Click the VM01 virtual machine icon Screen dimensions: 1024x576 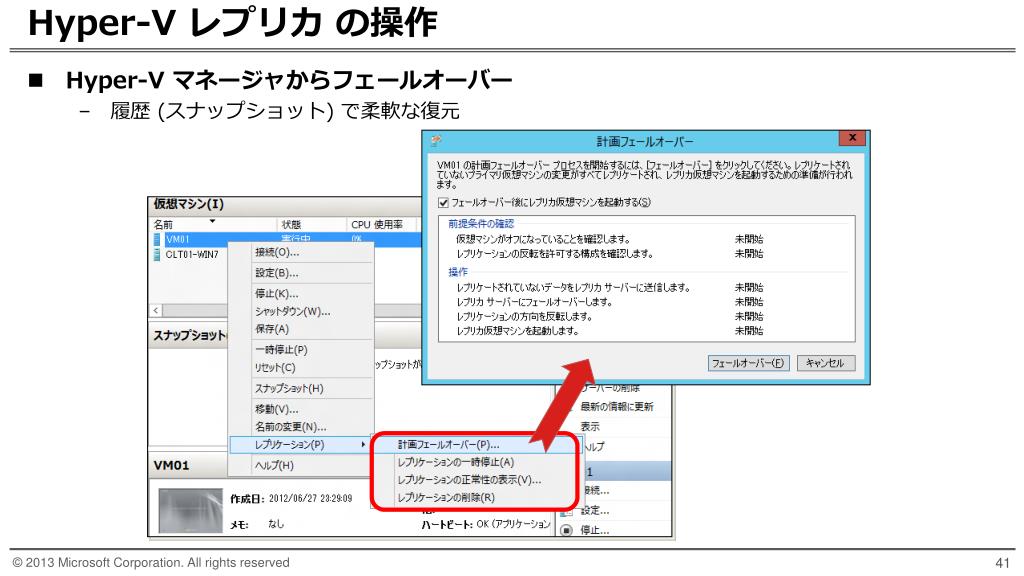(x=157, y=239)
